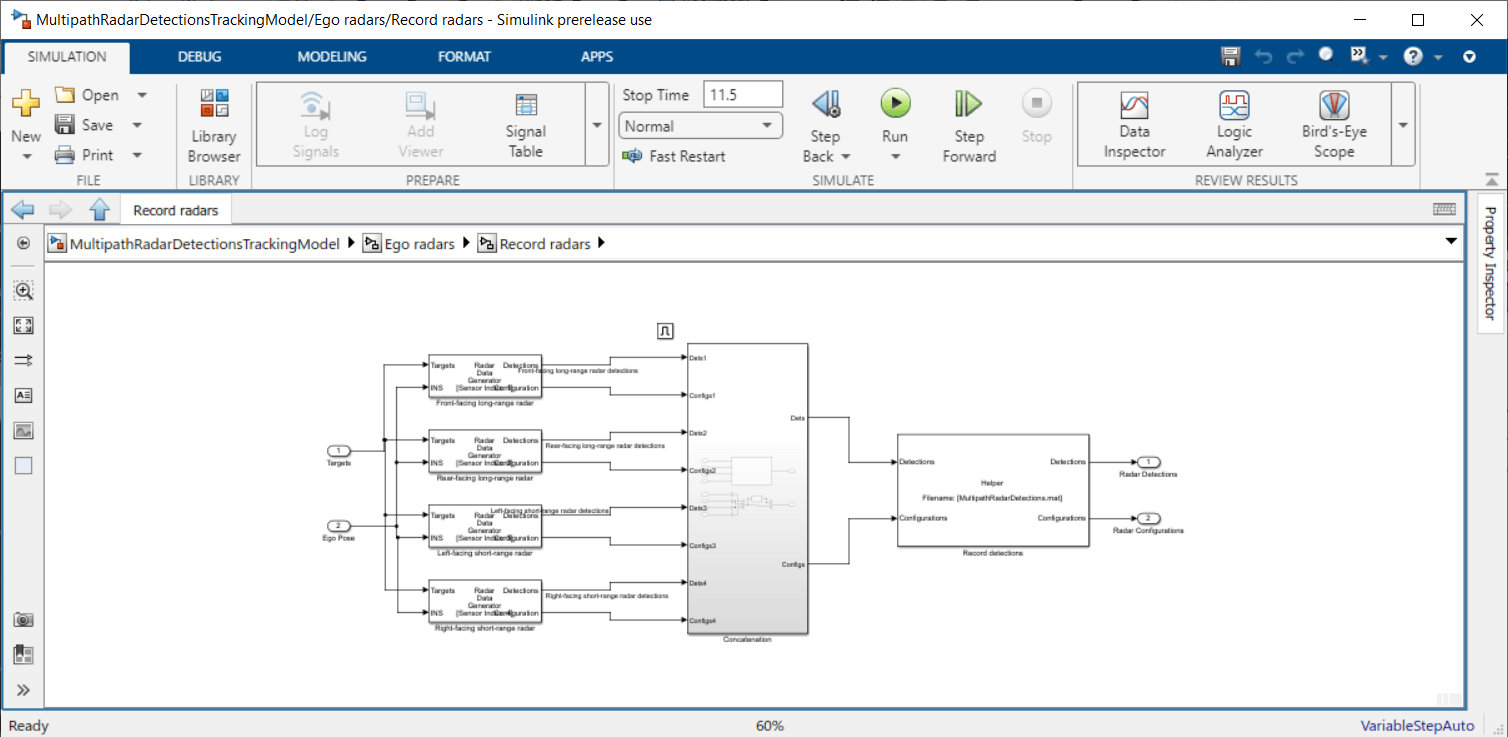This screenshot has width=1508, height=737.
Task: Navigate up to parent with up arrow
Action: pyautogui.click(x=99, y=210)
